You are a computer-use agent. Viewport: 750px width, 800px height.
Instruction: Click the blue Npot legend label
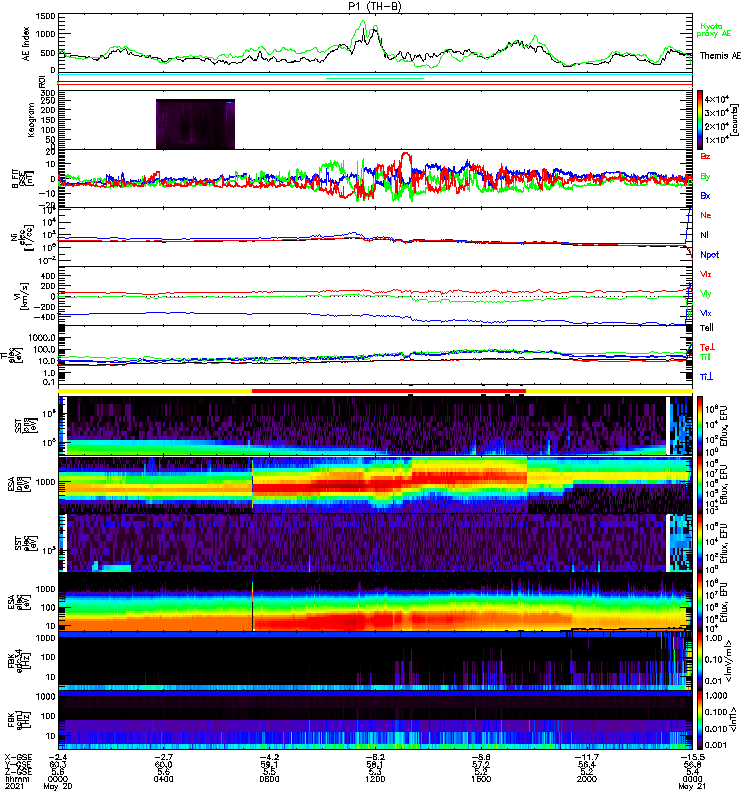pos(710,255)
